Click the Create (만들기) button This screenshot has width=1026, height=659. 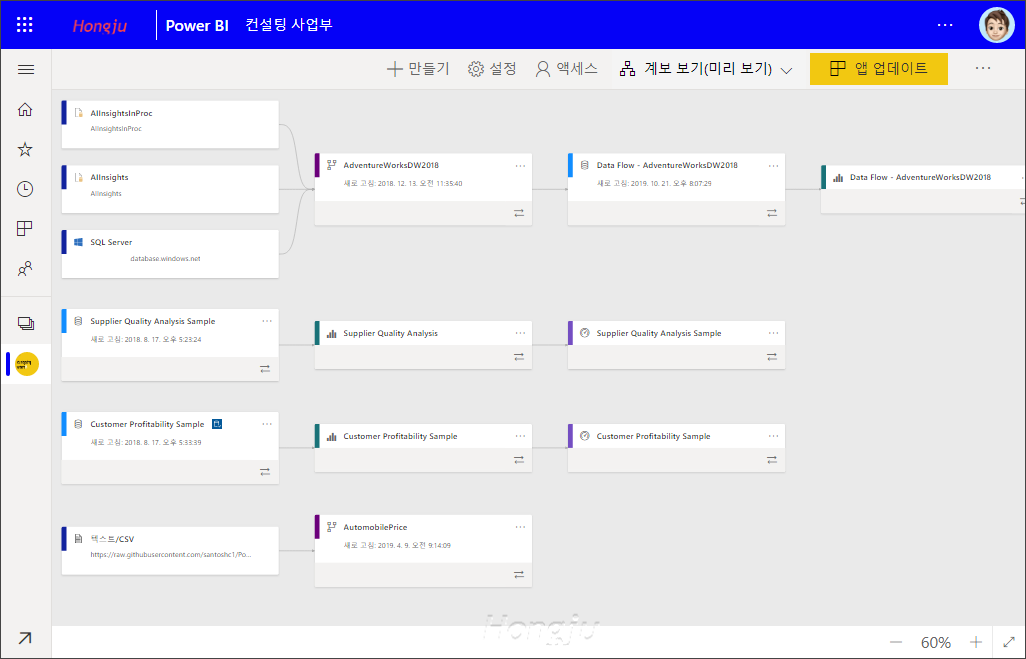[x=418, y=69]
